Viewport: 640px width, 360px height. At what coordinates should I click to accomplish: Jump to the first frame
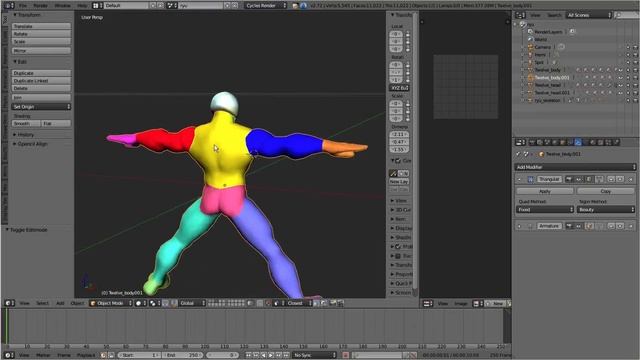[248, 355]
